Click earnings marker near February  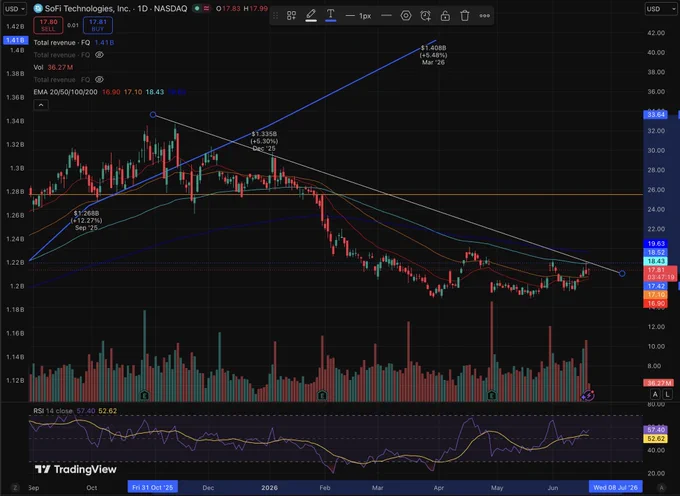[x=322, y=395]
